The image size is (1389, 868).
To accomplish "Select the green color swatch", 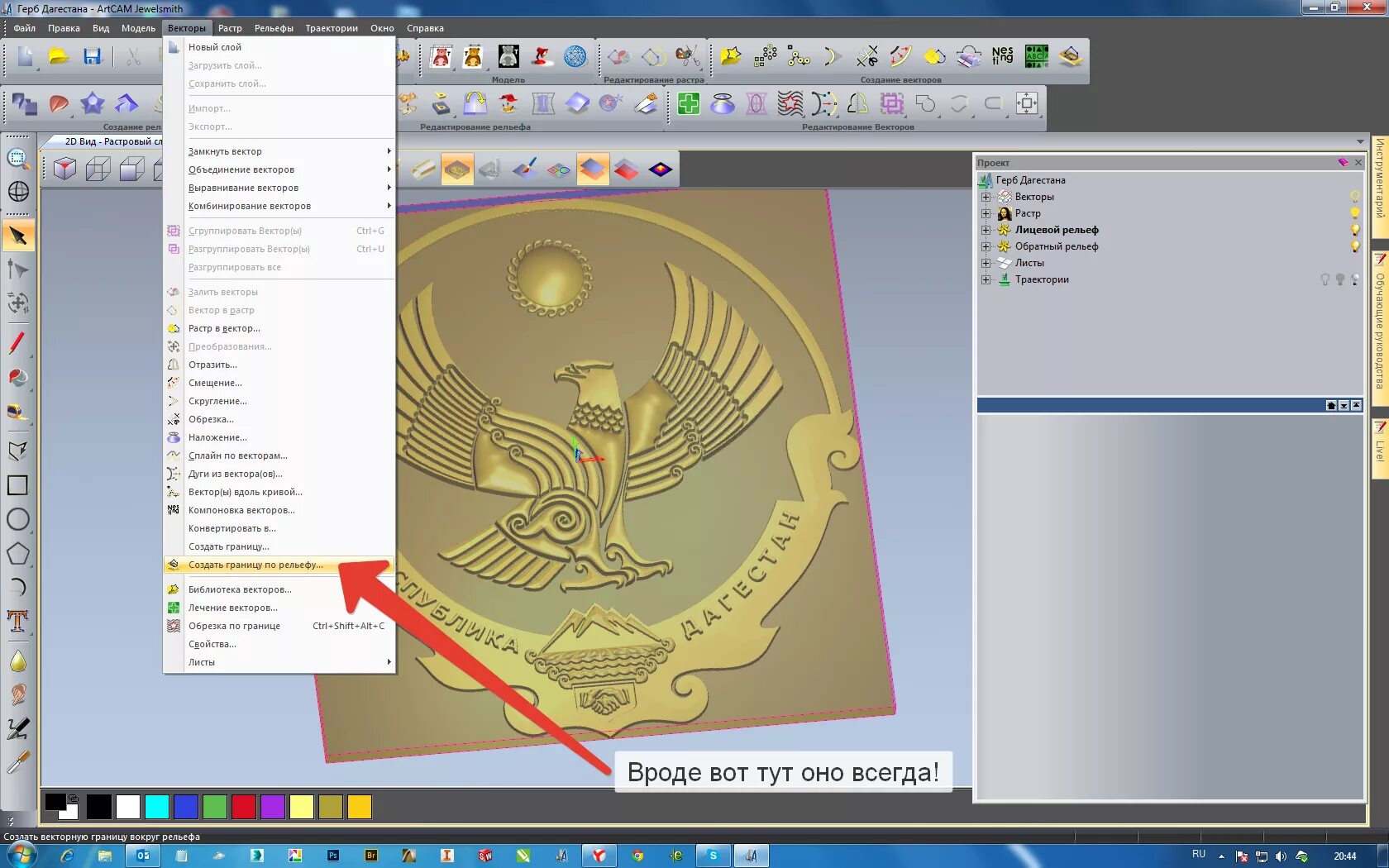I will [x=215, y=807].
